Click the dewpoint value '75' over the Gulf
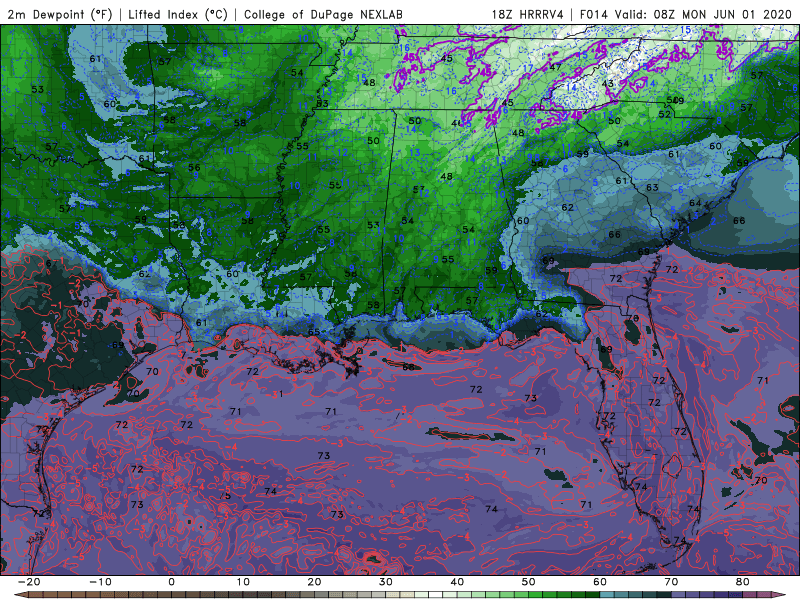Screen dimensions: 800x600 click(x=225, y=495)
